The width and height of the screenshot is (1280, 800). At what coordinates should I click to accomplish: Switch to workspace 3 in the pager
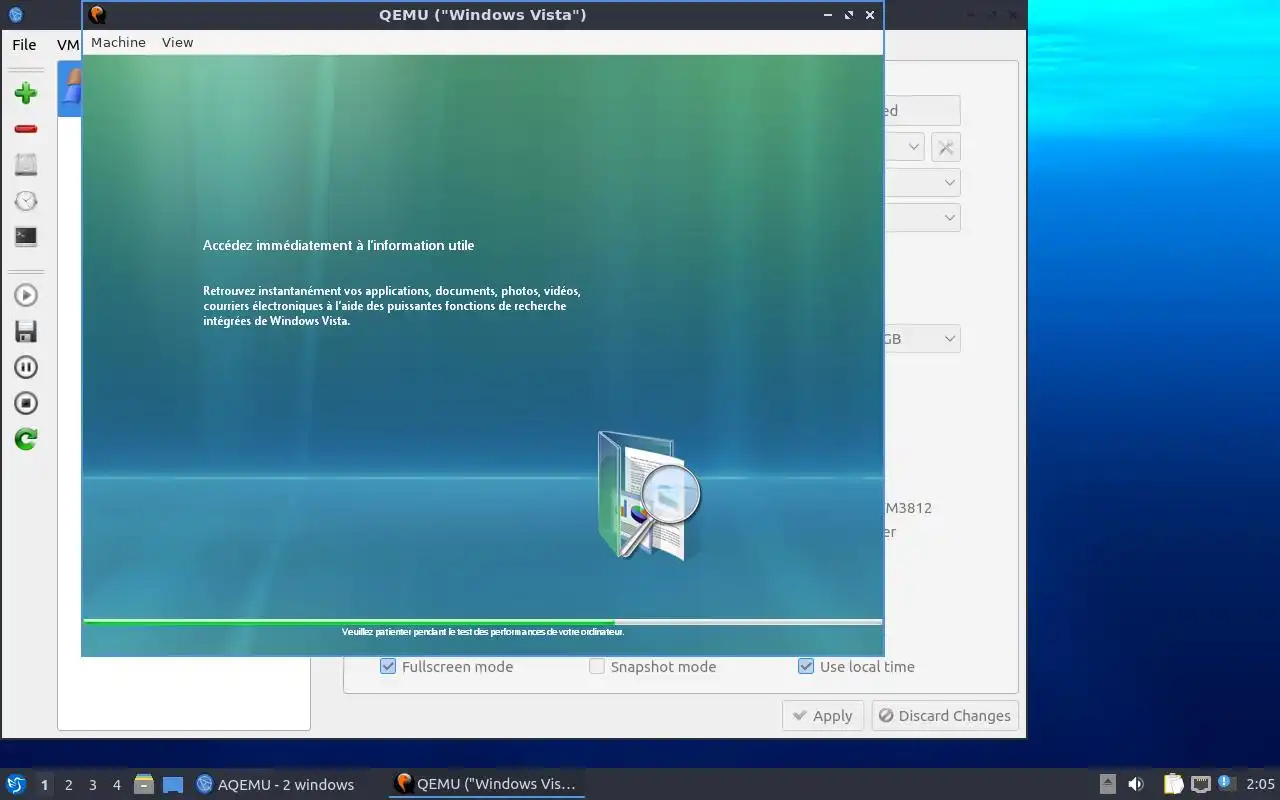(x=92, y=785)
